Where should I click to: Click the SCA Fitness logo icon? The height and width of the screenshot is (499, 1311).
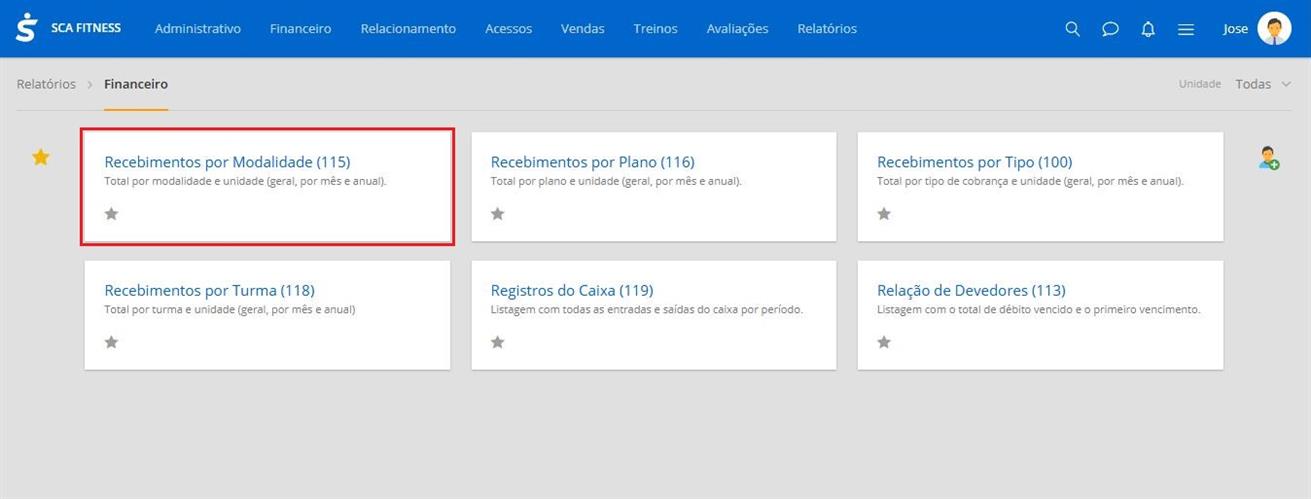tap(26, 28)
